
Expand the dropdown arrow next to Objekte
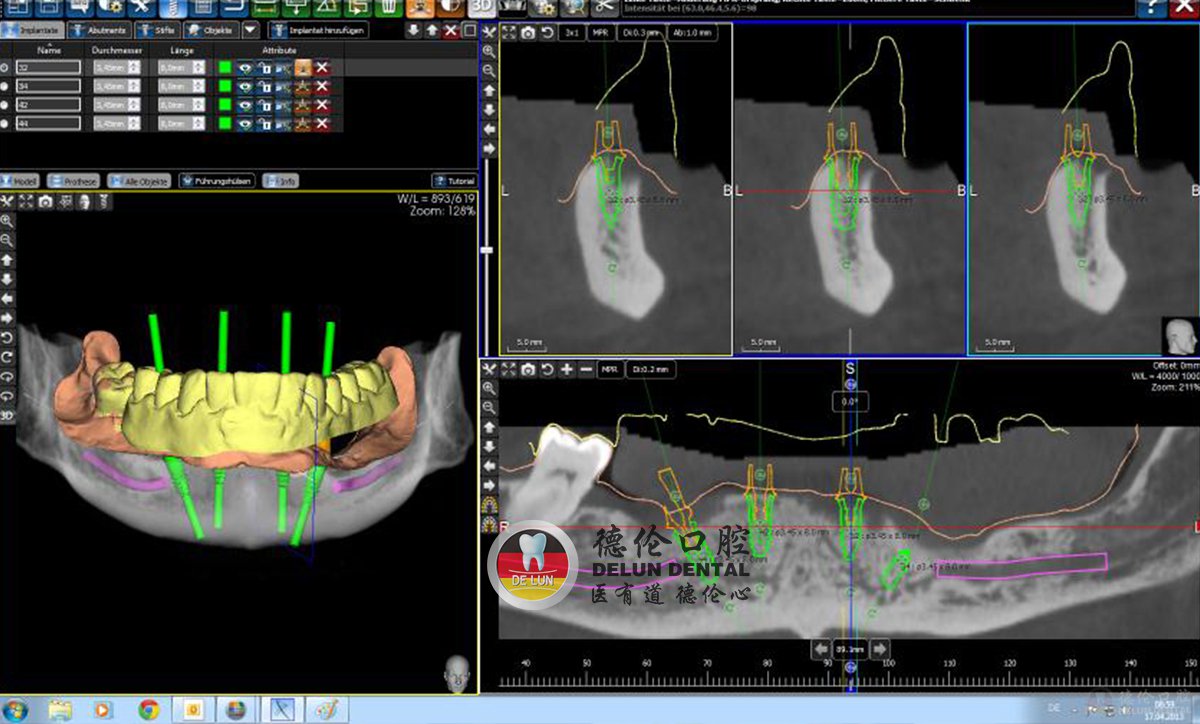pyautogui.click(x=250, y=30)
